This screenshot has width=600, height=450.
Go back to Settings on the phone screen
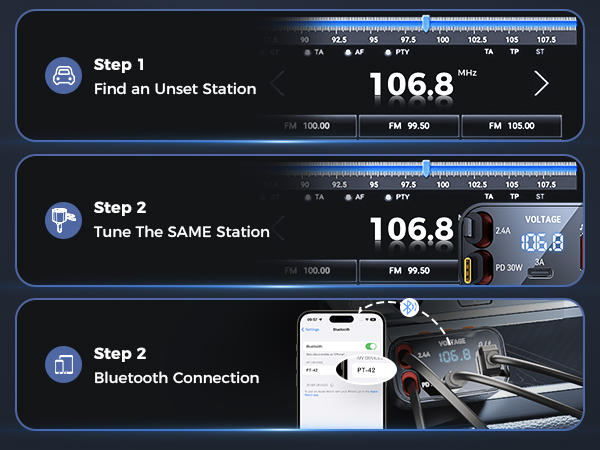click(x=311, y=329)
